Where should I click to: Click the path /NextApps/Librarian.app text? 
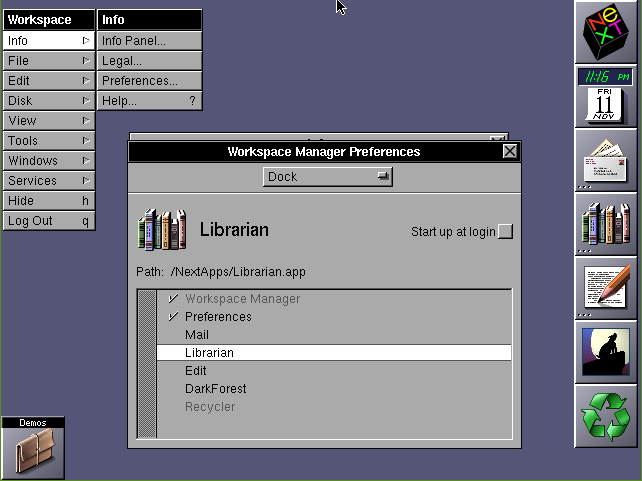238,272
